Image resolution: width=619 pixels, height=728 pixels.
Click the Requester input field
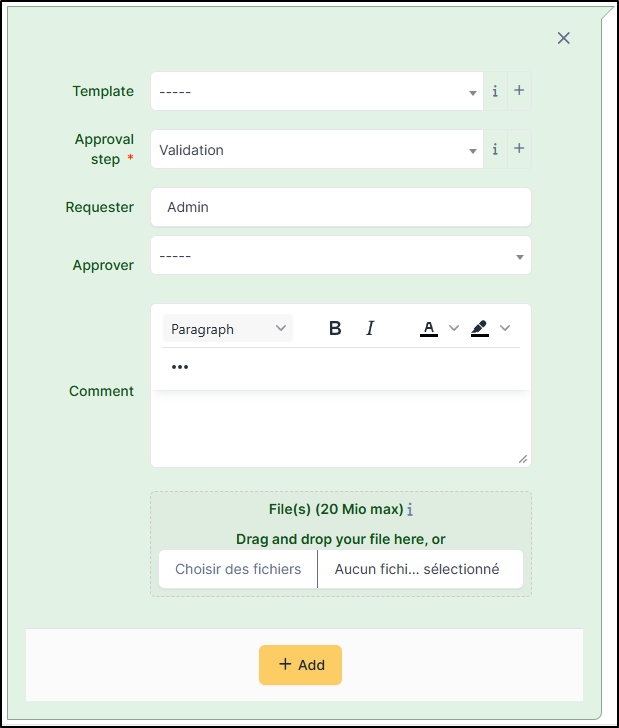coord(340,207)
